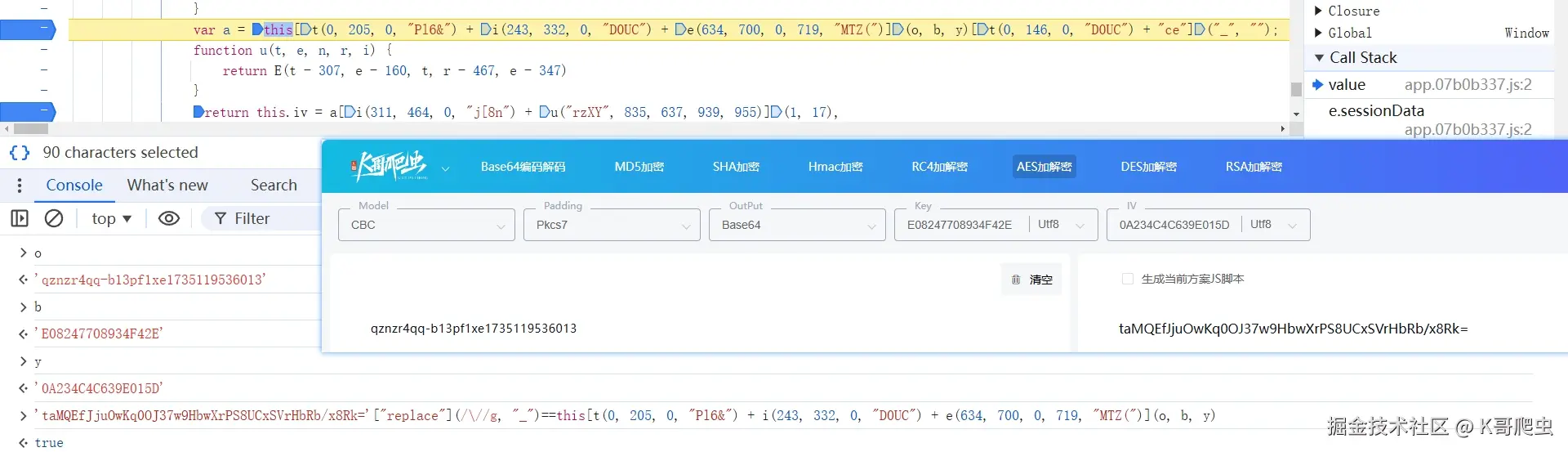Select the DES加解密 tab
Image resolution: width=1568 pixels, height=452 pixels.
(1148, 167)
